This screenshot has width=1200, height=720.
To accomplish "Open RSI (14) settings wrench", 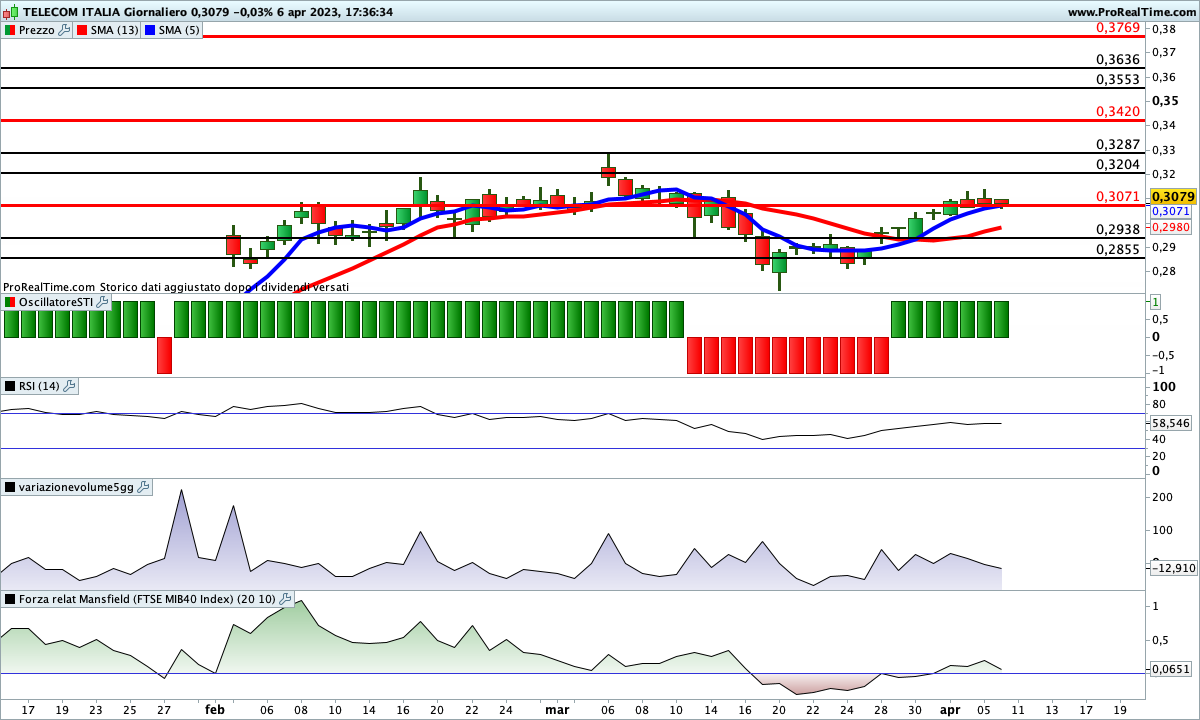I will [x=70, y=386].
